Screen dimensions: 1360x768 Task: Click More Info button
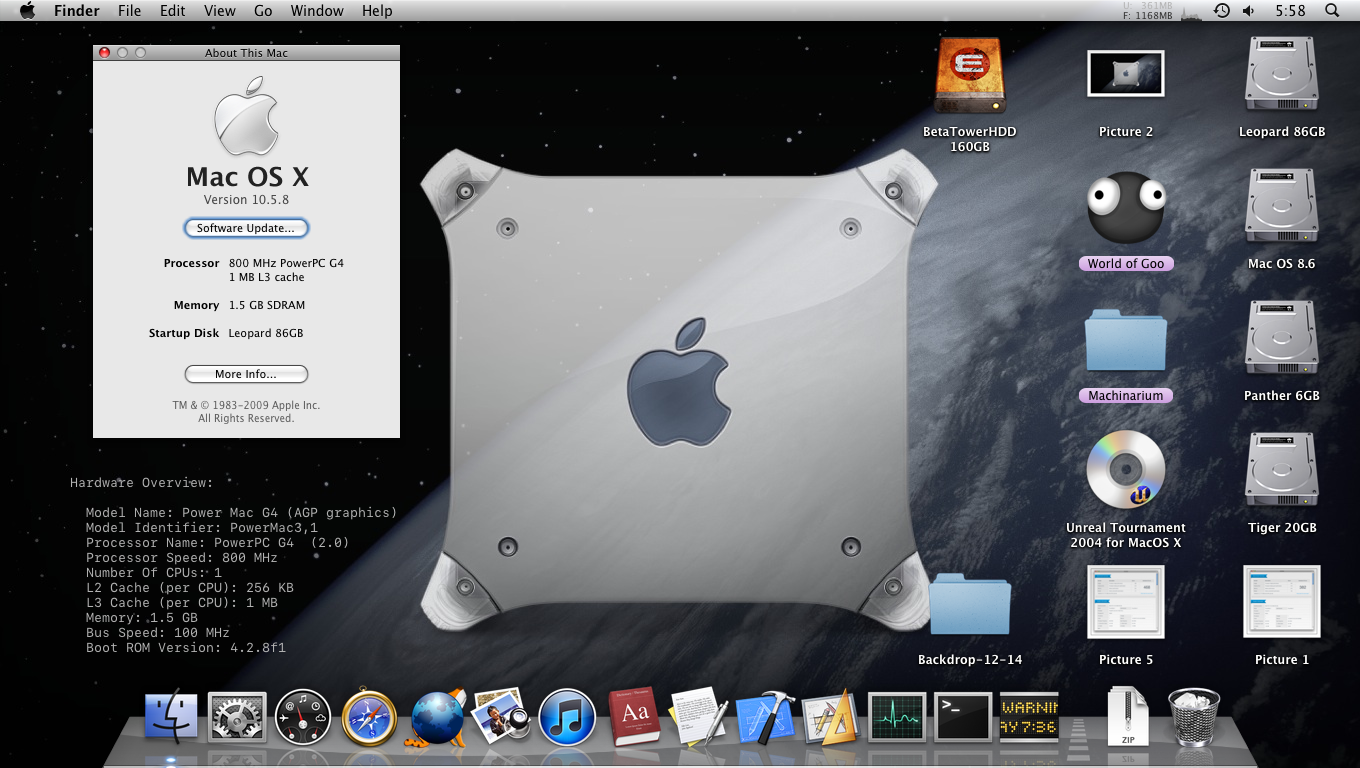(x=246, y=374)
